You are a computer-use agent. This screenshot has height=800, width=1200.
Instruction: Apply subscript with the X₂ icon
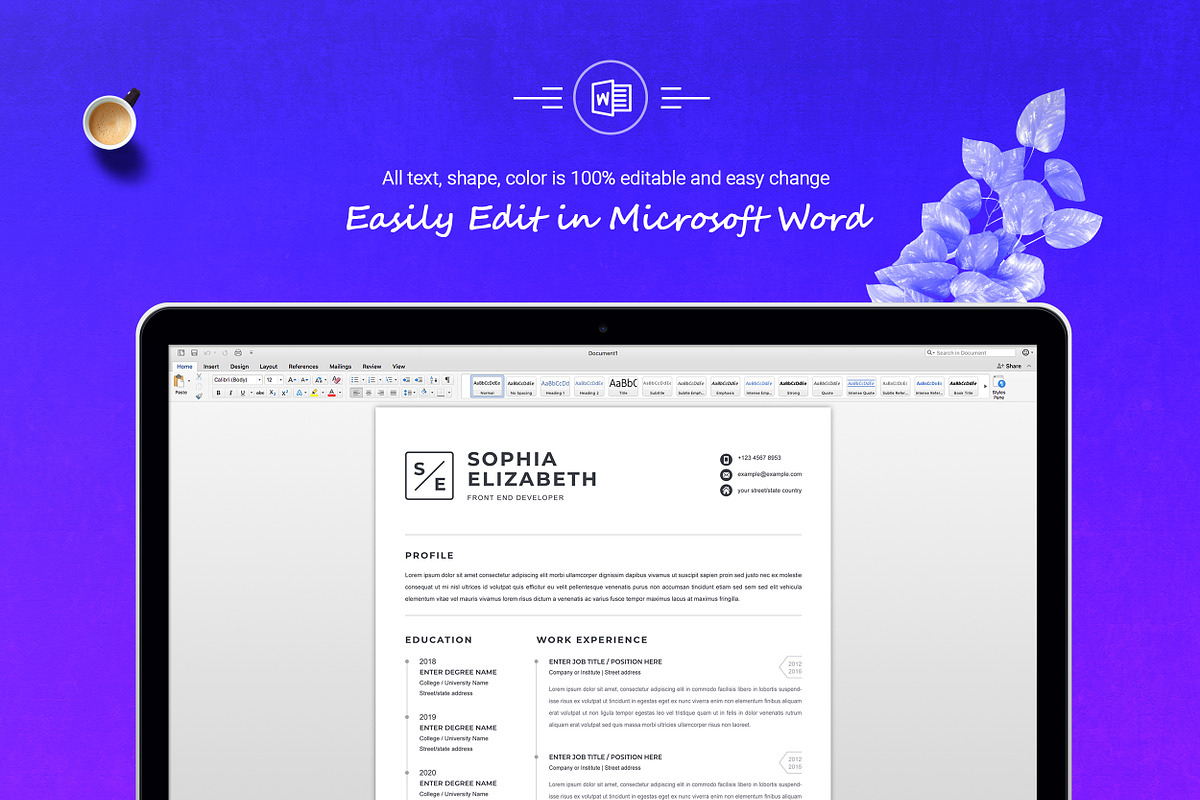(273, 393)
